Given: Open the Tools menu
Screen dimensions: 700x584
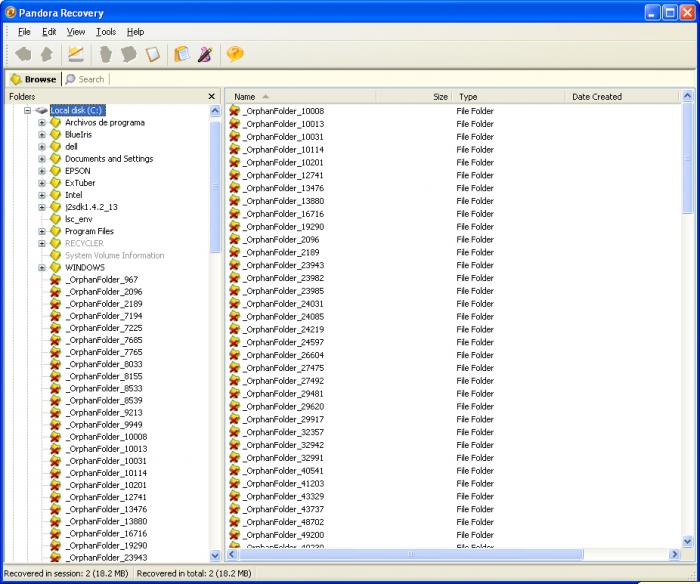Looking at the screenshot, I should (106, 32).
